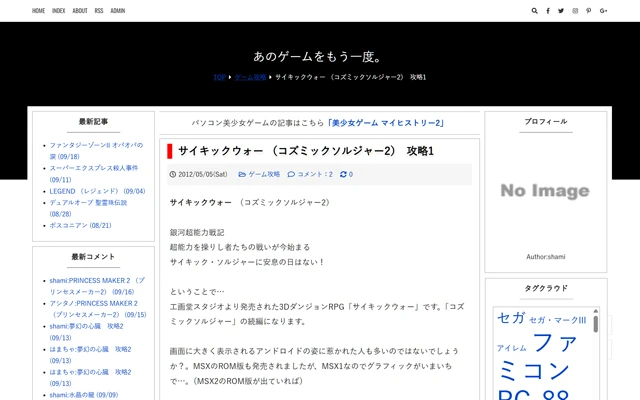Viewport: 640px width, 400px height.
Task: Click the タグクラウド sidebar heading
Action: (x=546, y=288)
